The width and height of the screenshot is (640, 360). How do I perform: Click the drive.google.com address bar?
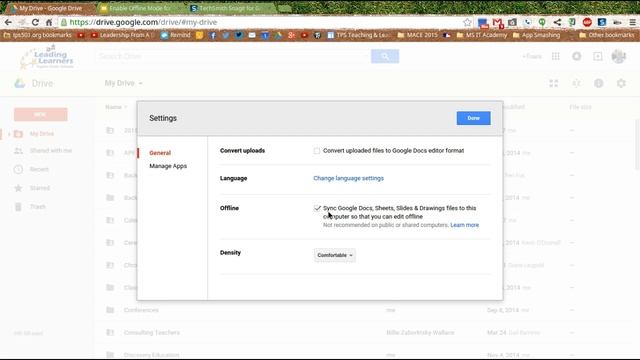(261, 22)
